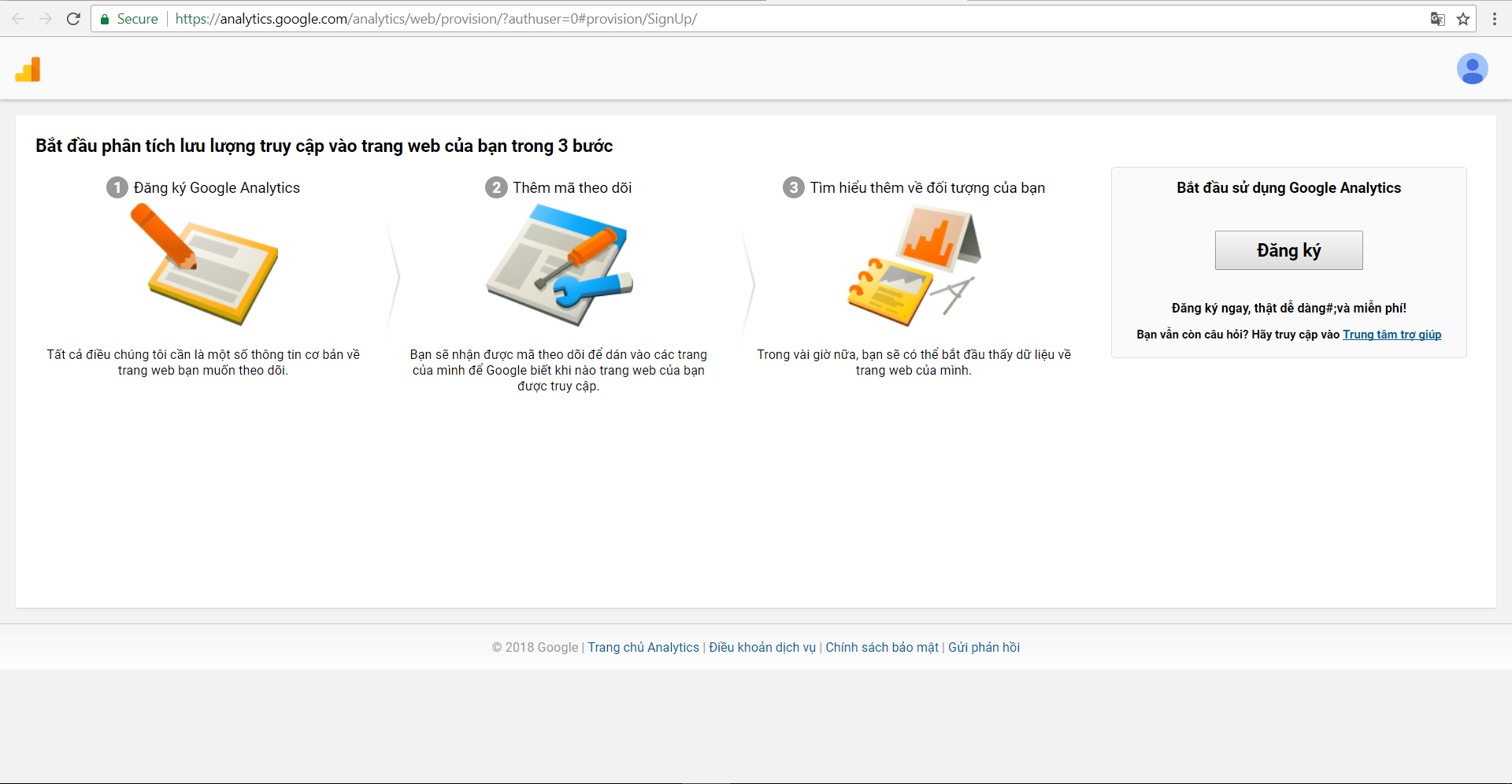
Task: Open the Google Translate page icon
Action: click(1437, 19)
